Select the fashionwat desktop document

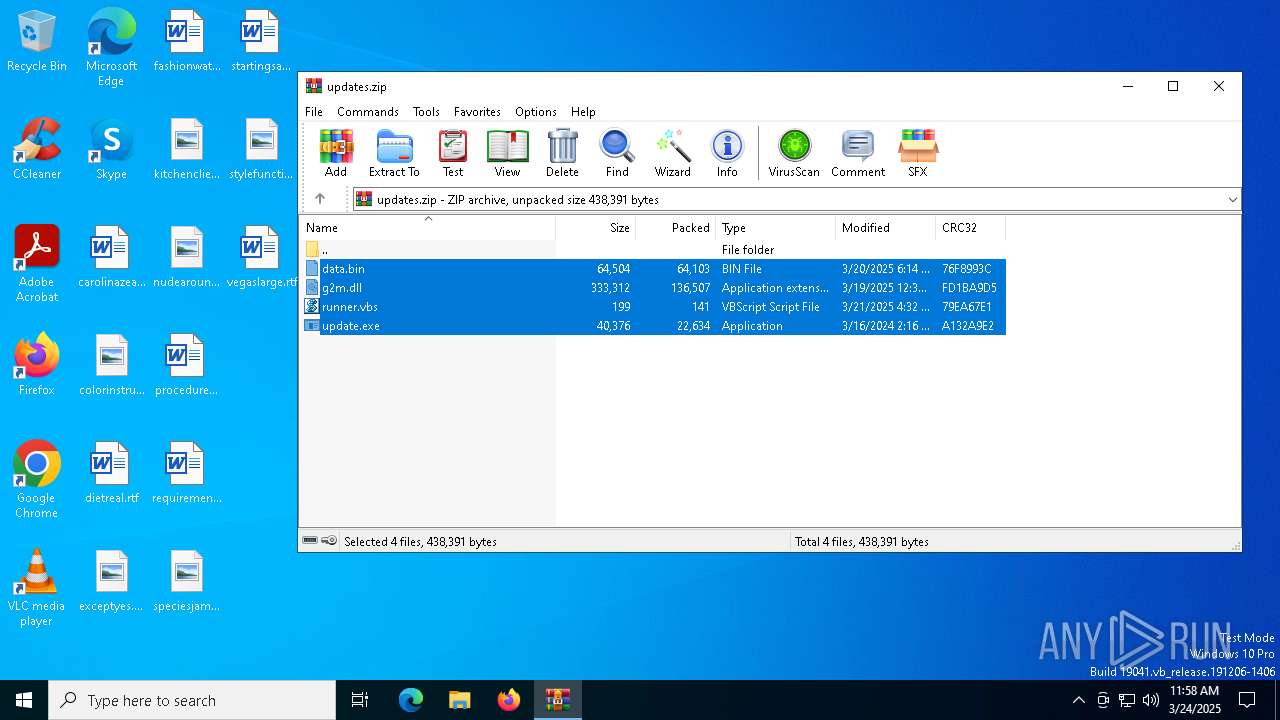coord(186,42)
